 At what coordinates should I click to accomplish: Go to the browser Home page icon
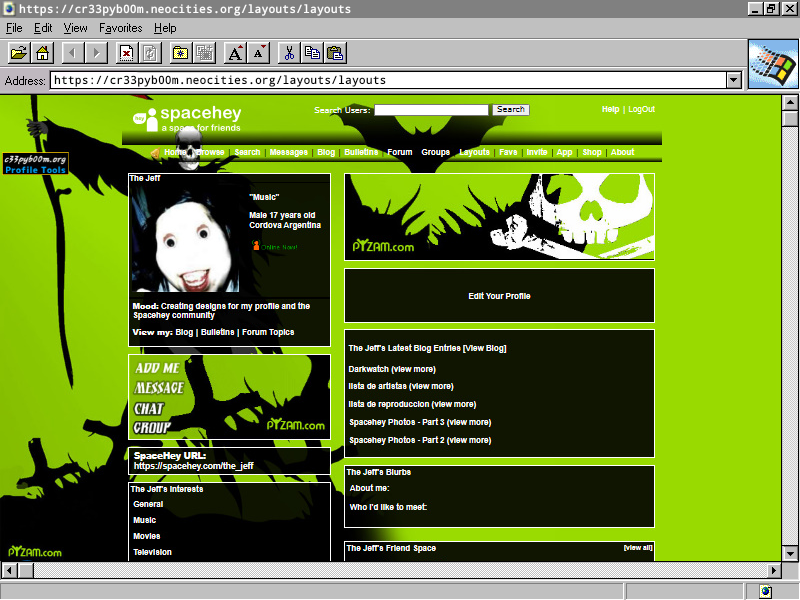tap(42, 53)
